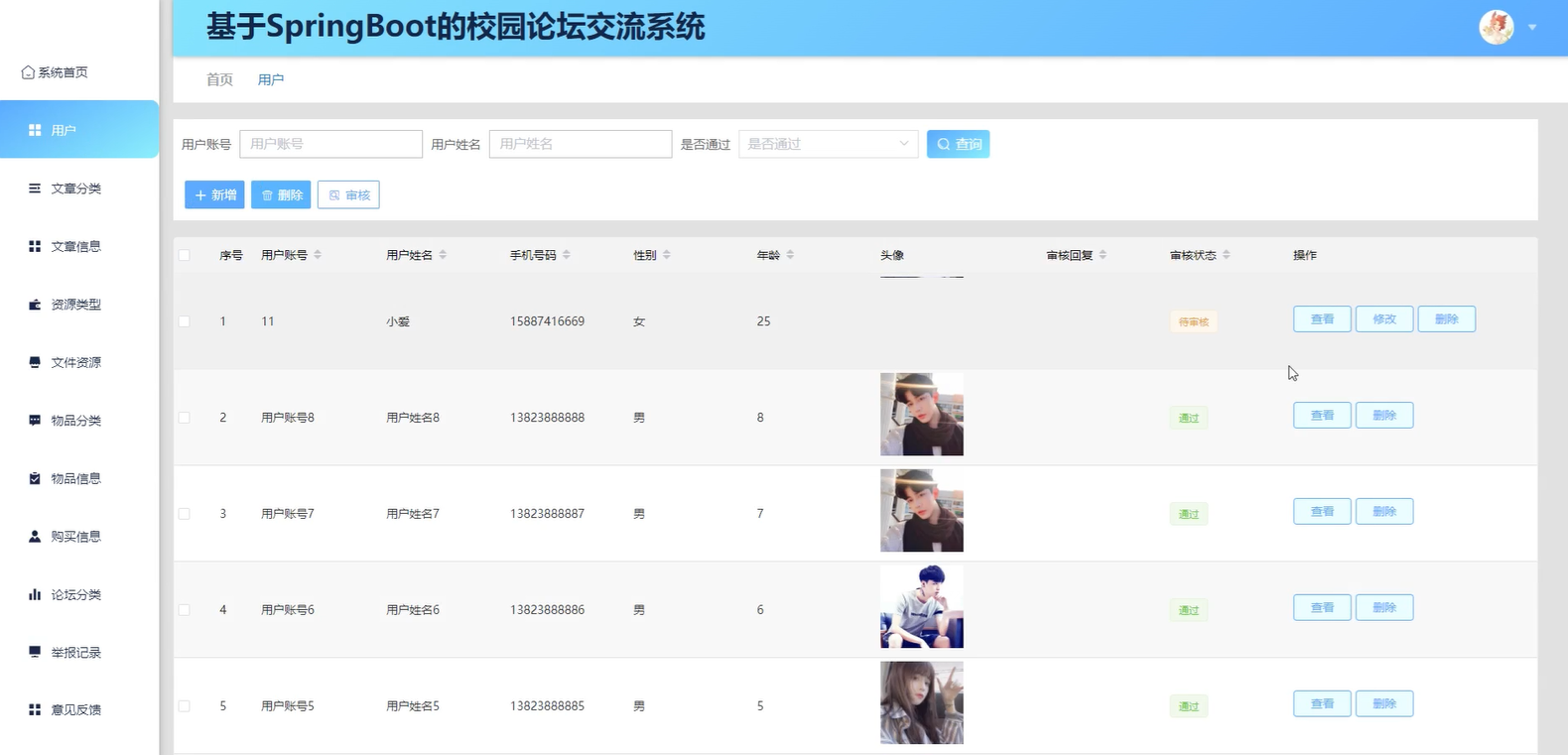The height and width of the screenshot is (755, 1568).
Task: Click 修改 for user 小爱
Action: (1384, 318)
